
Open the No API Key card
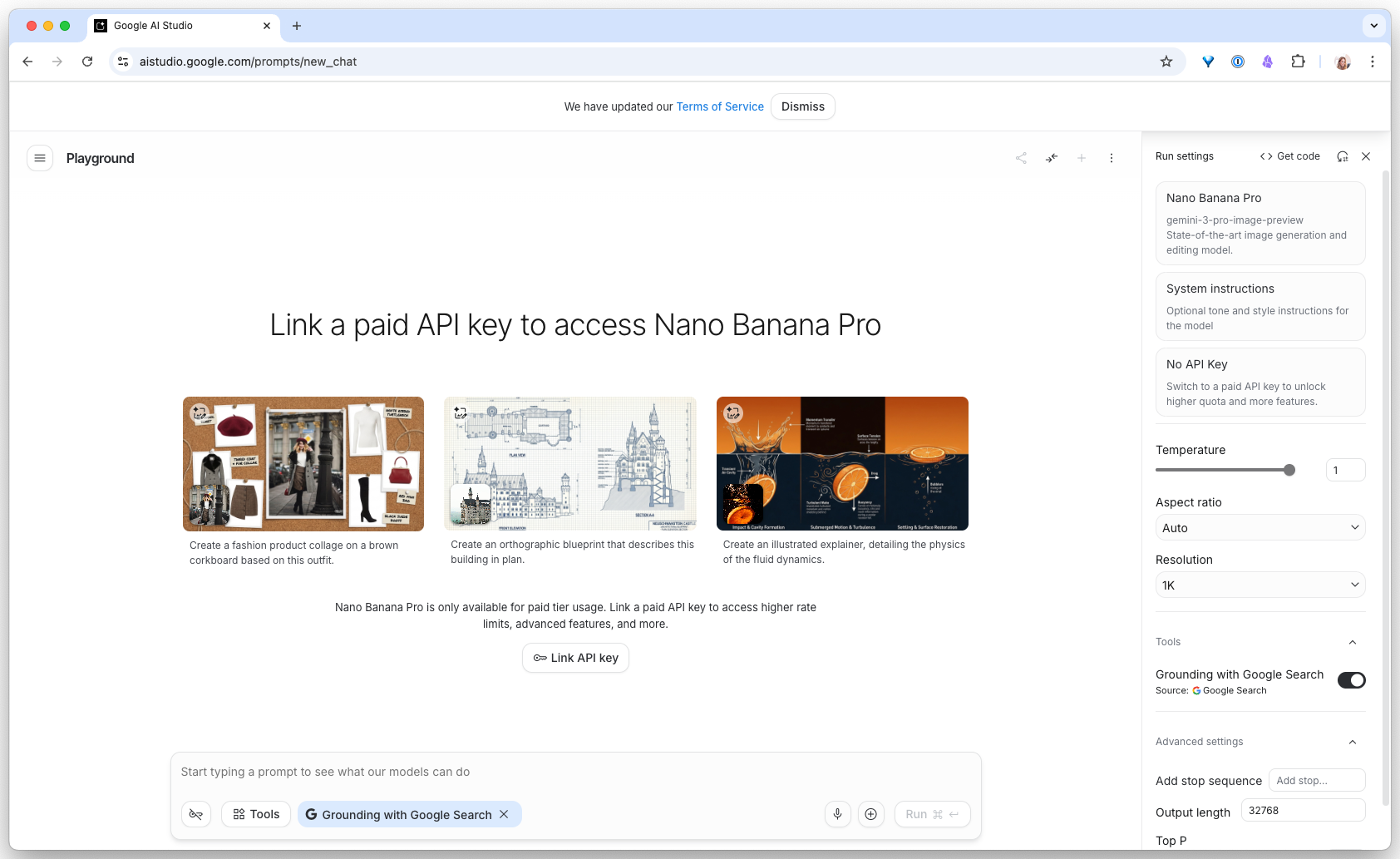(1260, 383)
